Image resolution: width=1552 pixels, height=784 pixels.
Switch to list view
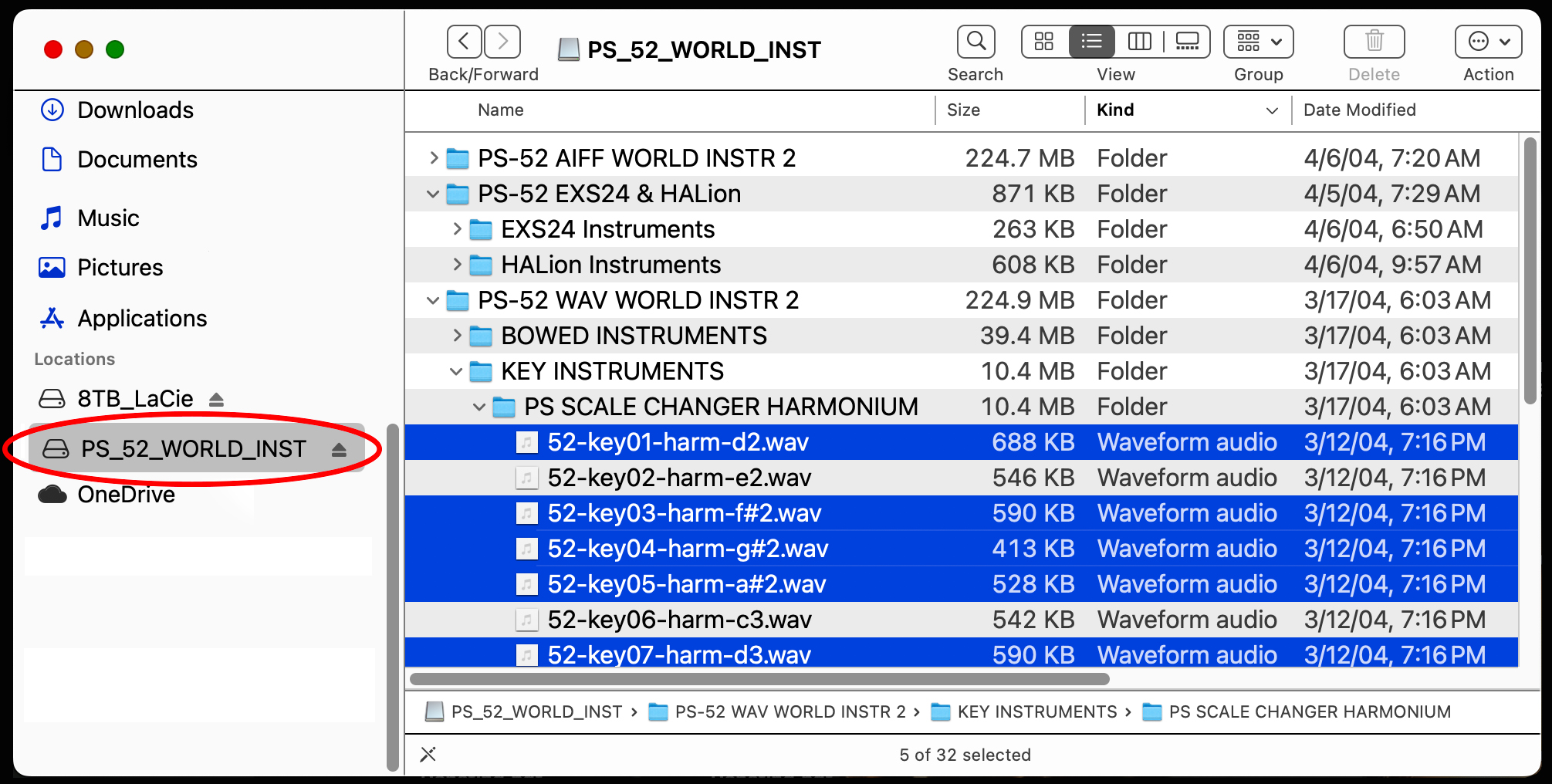1091,42
